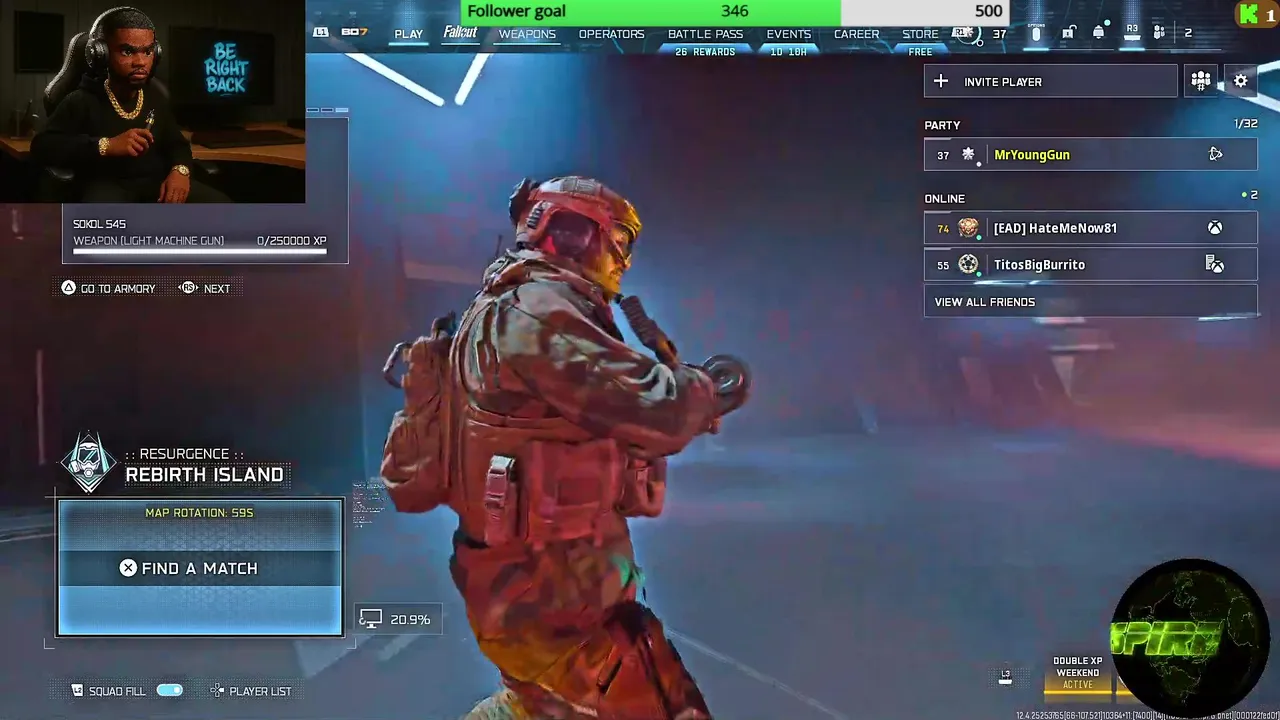
Task: Click Battle.net platform icon for MrYoungGun
Action: pyautogui.click(x=1215, y=154)
